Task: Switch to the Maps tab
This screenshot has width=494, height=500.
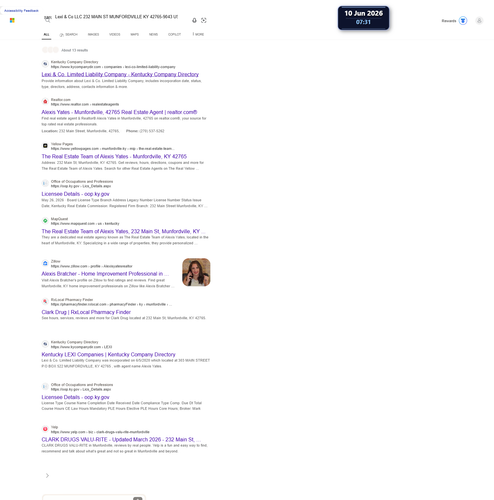Action: (134, 34)
